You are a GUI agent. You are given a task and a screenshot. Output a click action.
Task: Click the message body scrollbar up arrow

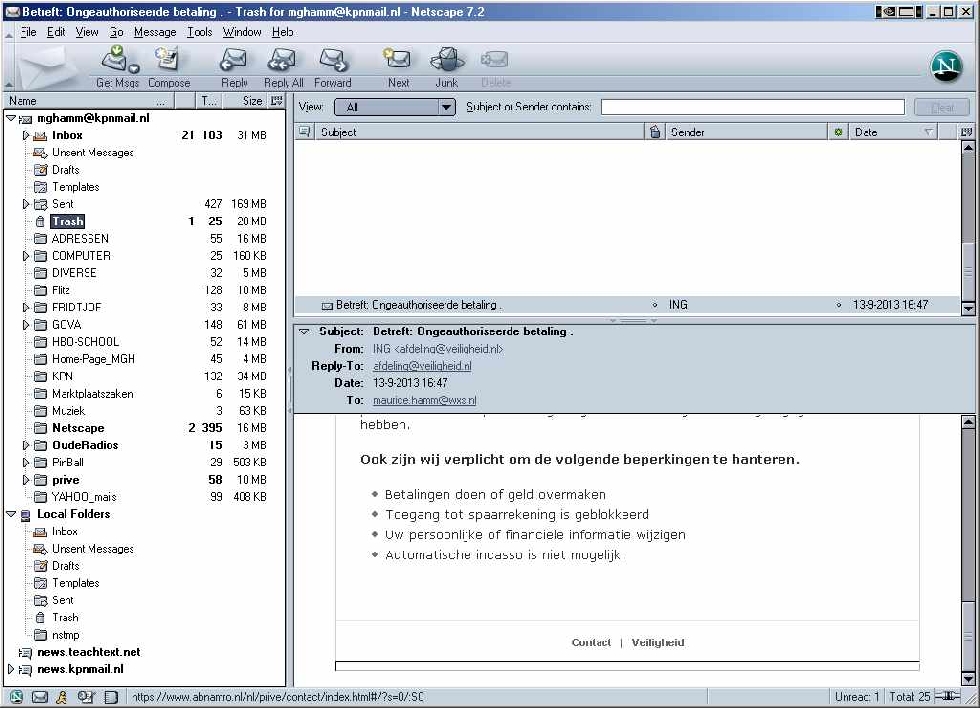(x=968, y=423)
